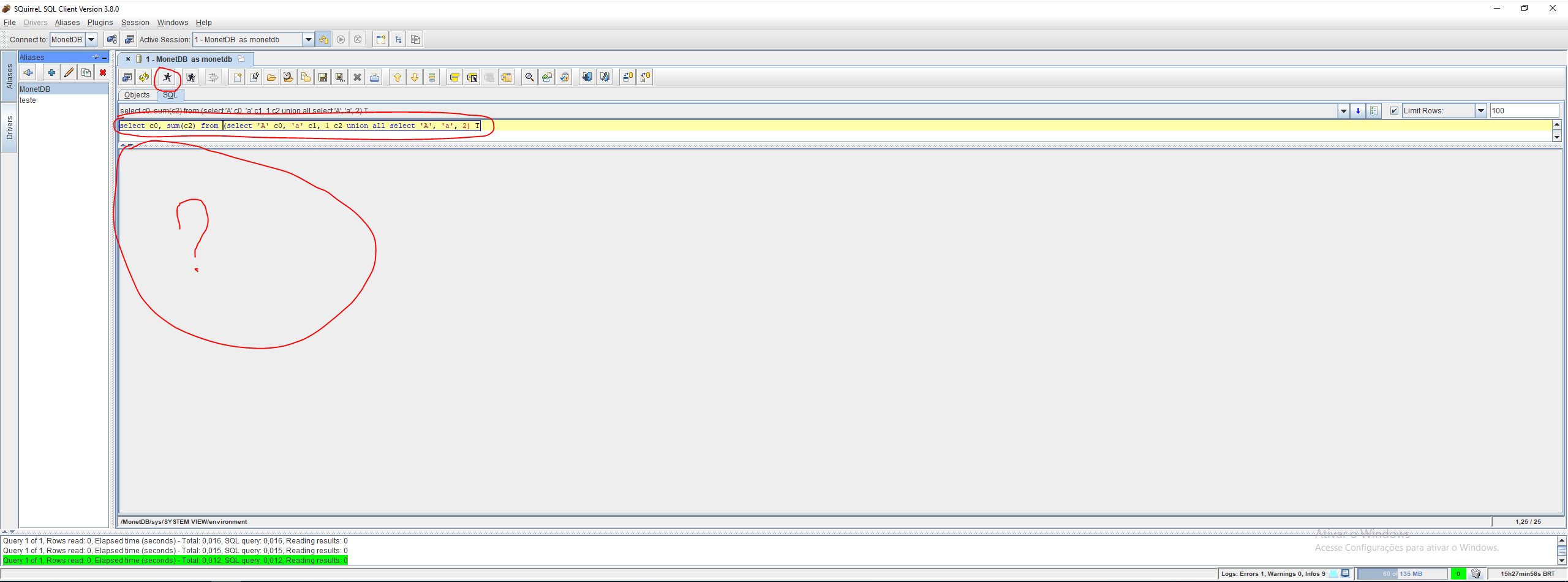Viewport: 1568px width, 582px height.
Task: Toggle the Limit Rows checkbox
Action: pyautogui.click(x=1395, y=111)
